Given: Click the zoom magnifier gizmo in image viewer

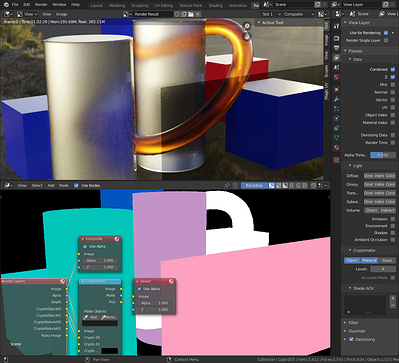Looking at the screenshot, I should coord(247,26).
